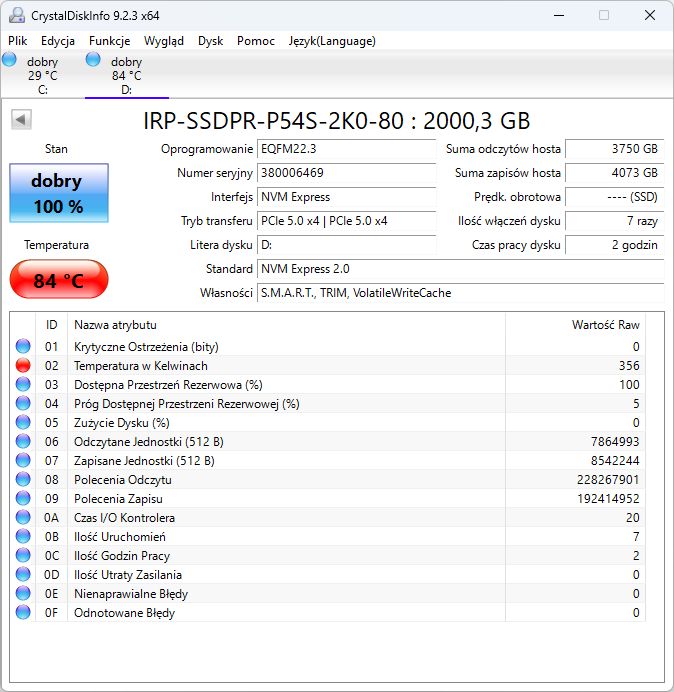674x692 pixels.
Task: Select the Czas I/O Kontrolera attribute name
Action: pos(124,518)
